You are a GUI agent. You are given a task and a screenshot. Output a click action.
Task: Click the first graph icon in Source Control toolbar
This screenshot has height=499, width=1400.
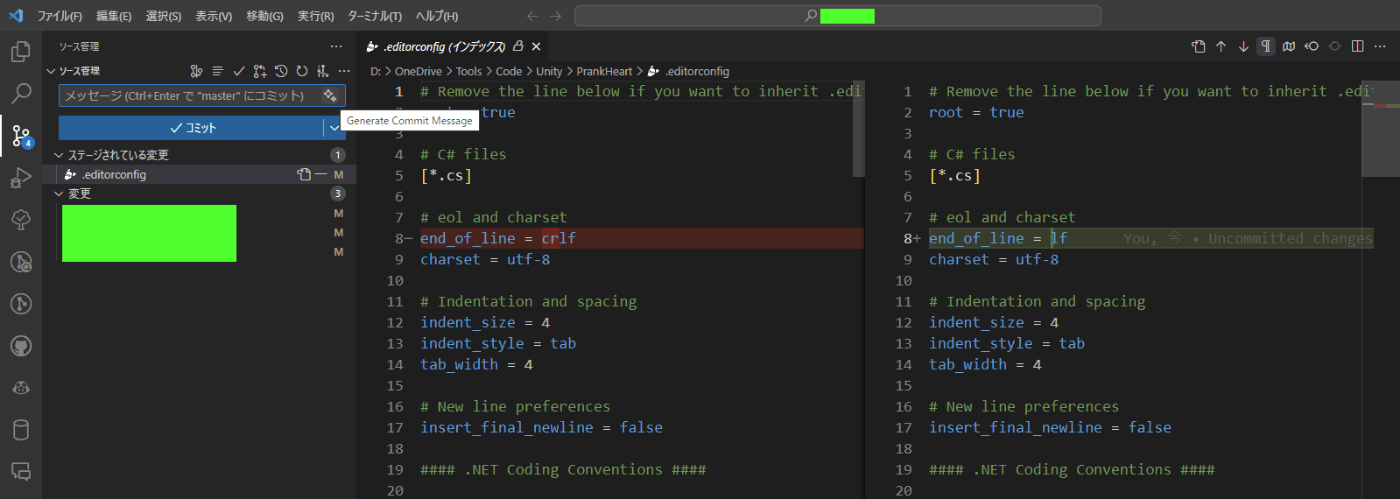point(197,71)
